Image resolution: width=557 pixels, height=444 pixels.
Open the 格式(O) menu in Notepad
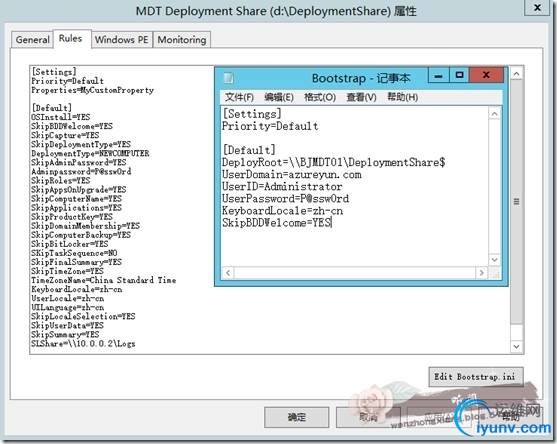[320, 97]
